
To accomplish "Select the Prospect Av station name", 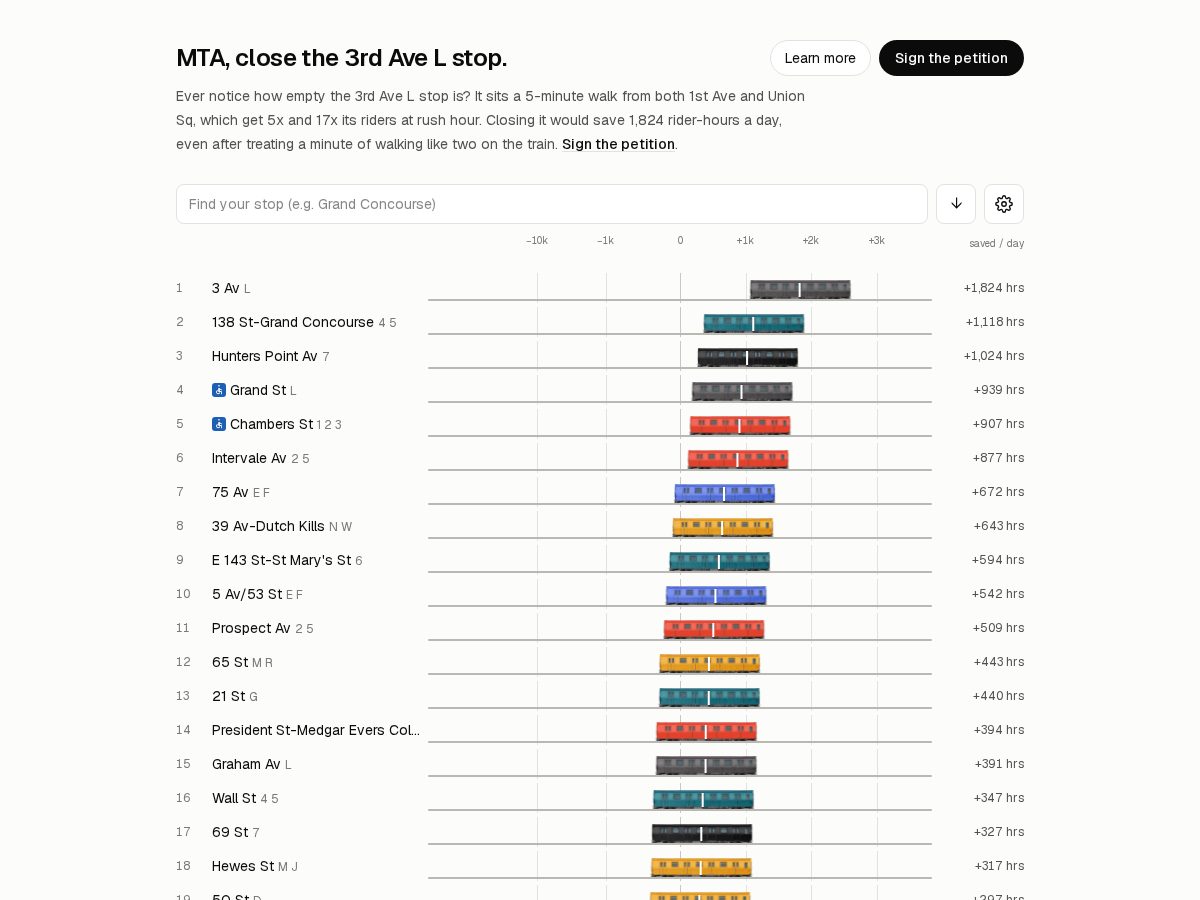I will (251, 628).
